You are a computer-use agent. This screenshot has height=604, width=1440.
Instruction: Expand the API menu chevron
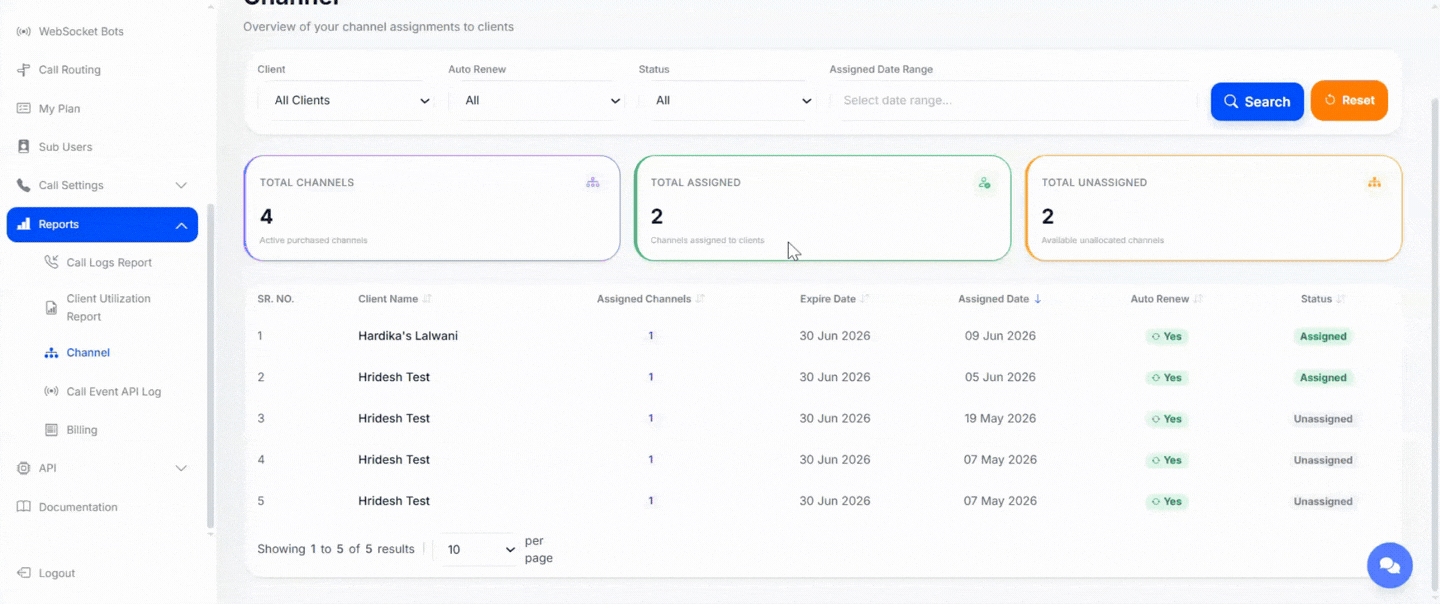[x=181, y=468]
